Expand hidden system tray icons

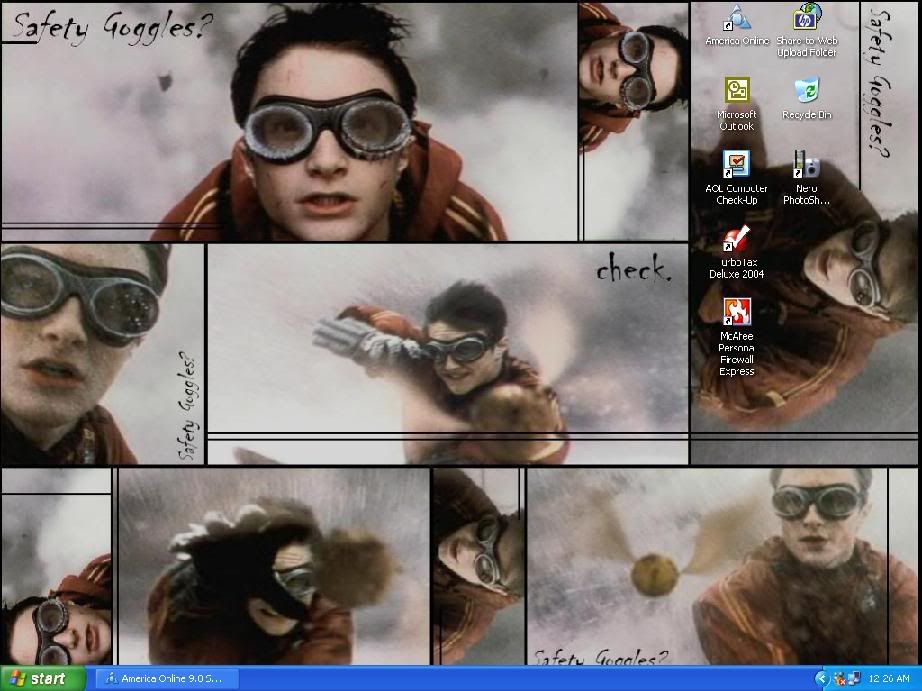coord(821,679)
